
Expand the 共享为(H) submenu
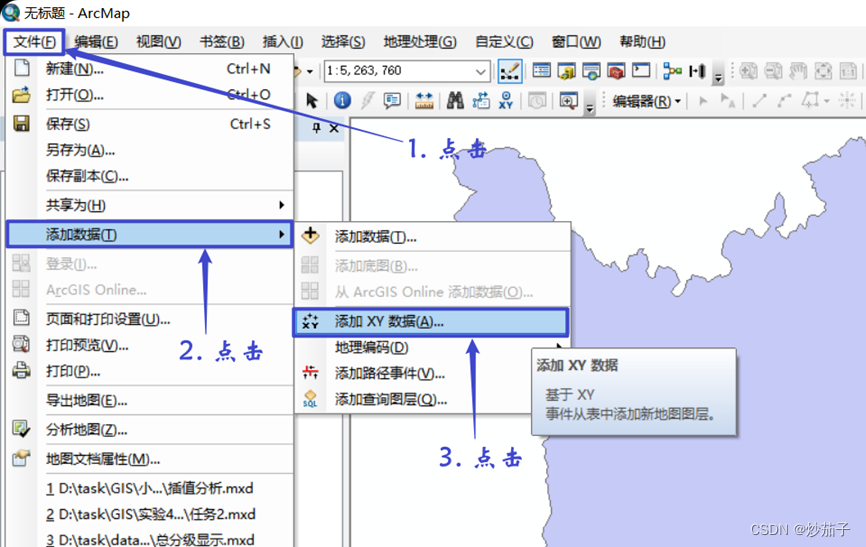150,205
